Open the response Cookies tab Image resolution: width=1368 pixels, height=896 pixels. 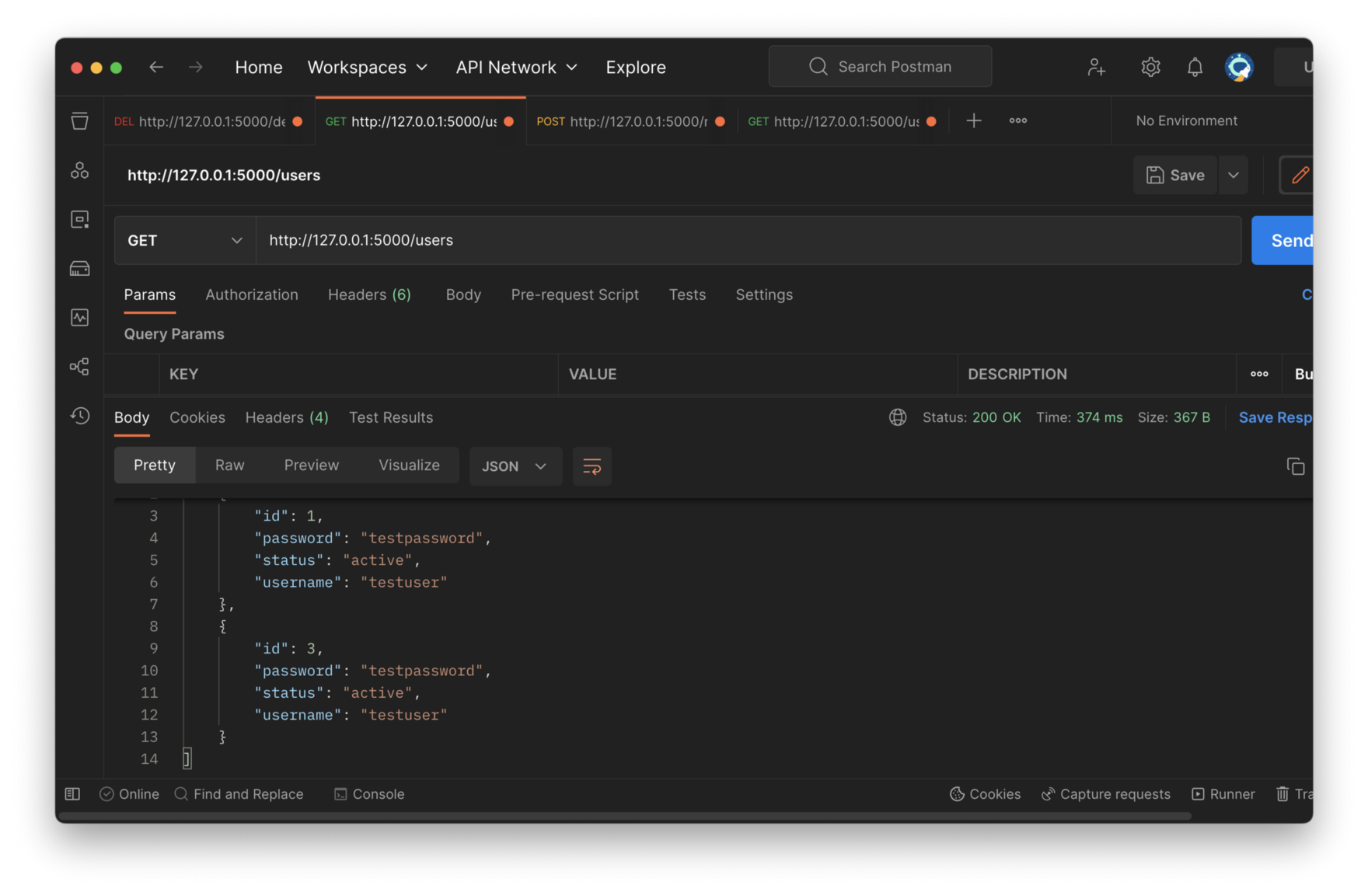click(x=197, y=417)
